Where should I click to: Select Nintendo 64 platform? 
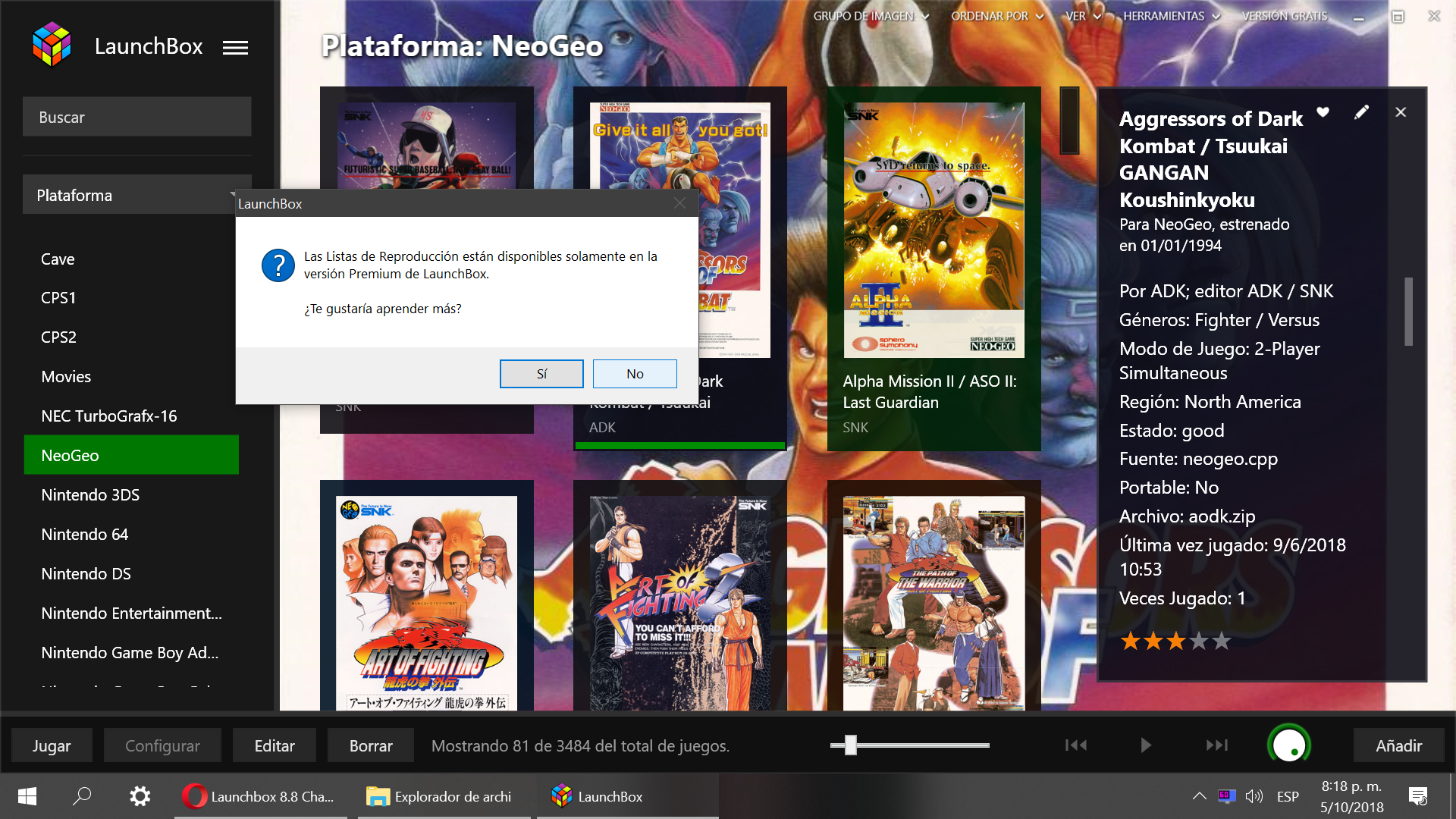pos(131,534)
